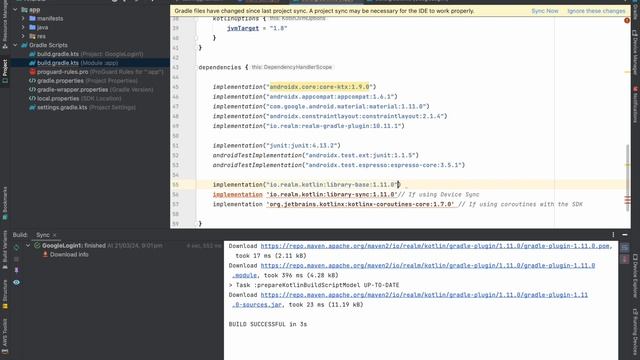The image size is (640, 360).
Task: Click fold marker at line 40 closing brace
Action: pos(196,38)
